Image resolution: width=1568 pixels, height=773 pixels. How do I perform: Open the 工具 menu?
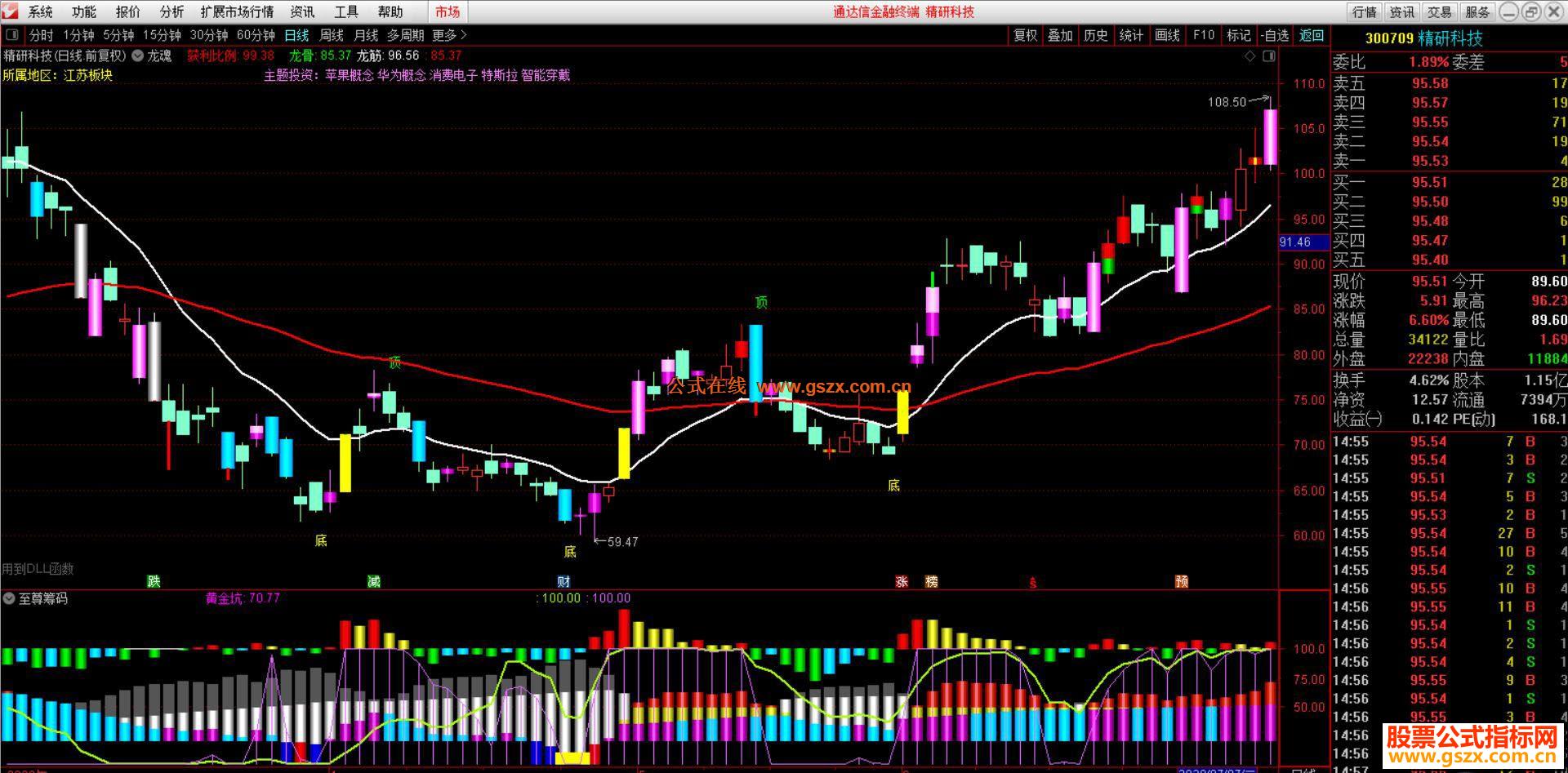pos(346,12)
